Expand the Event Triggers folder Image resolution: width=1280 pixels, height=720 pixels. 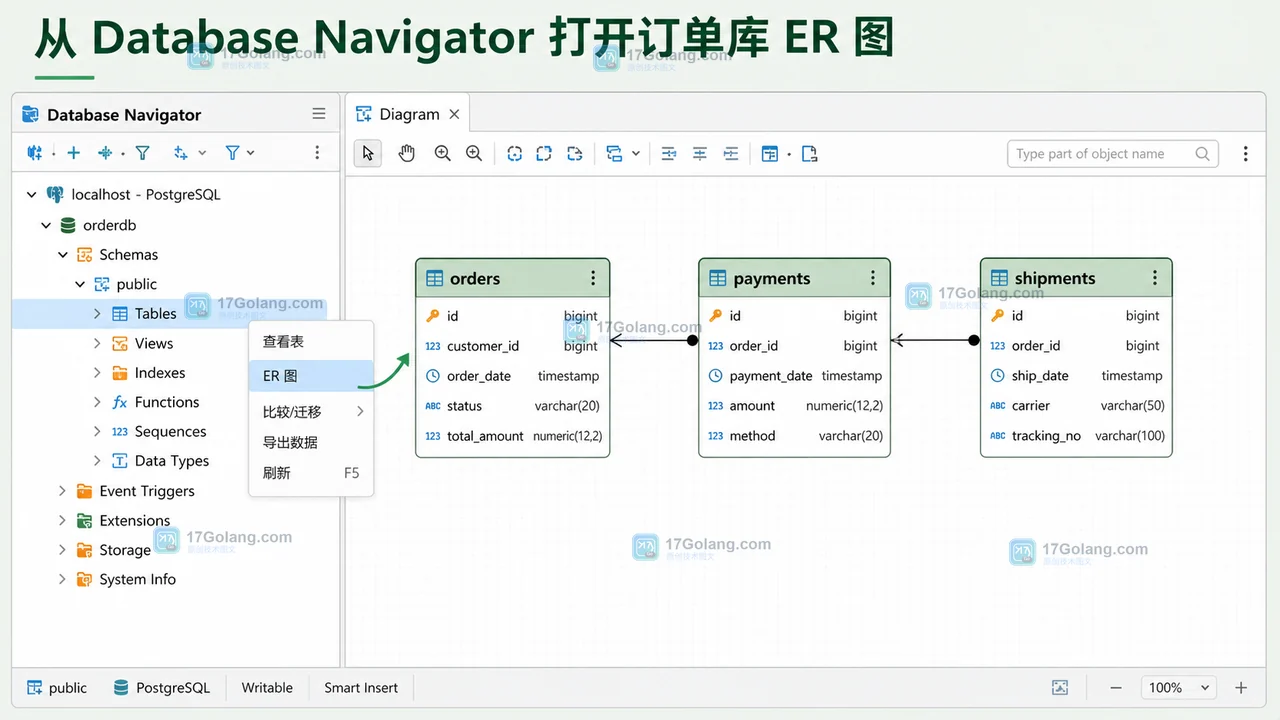coord(62,491)
